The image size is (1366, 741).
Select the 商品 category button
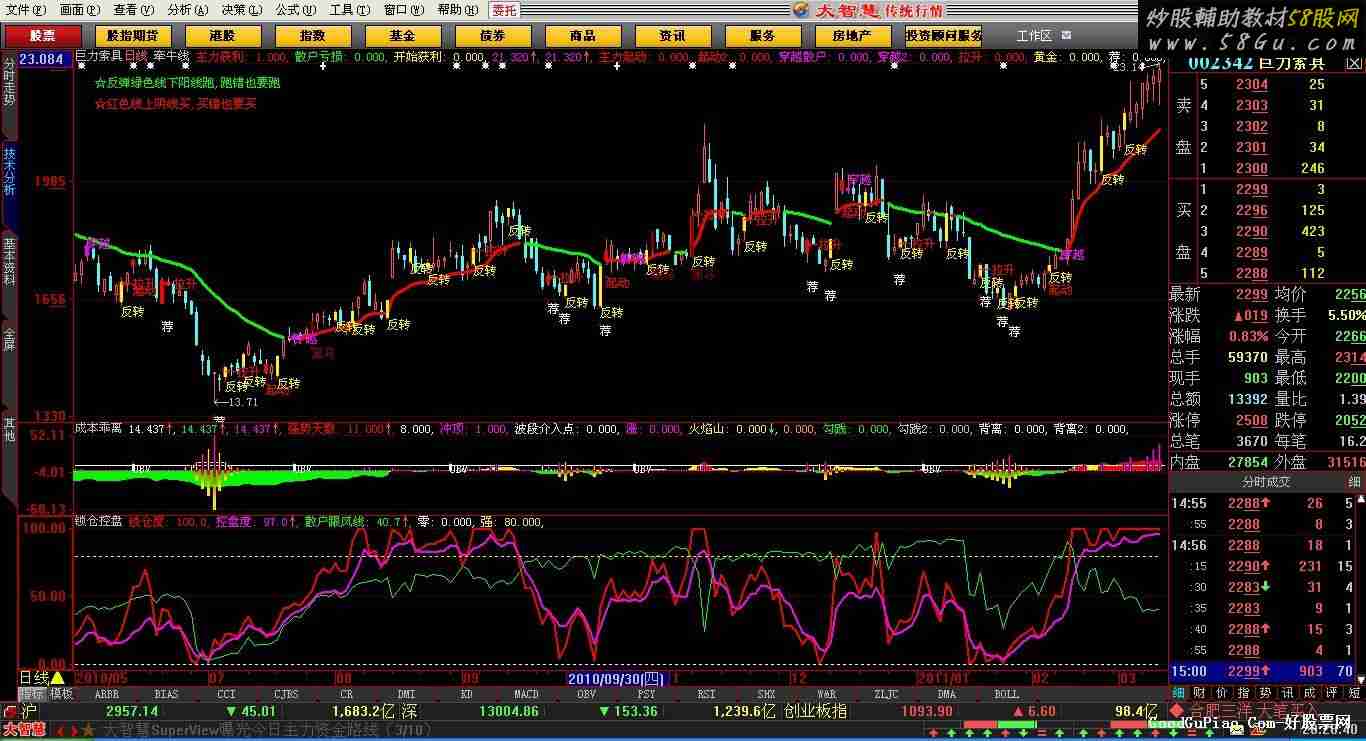582,35
